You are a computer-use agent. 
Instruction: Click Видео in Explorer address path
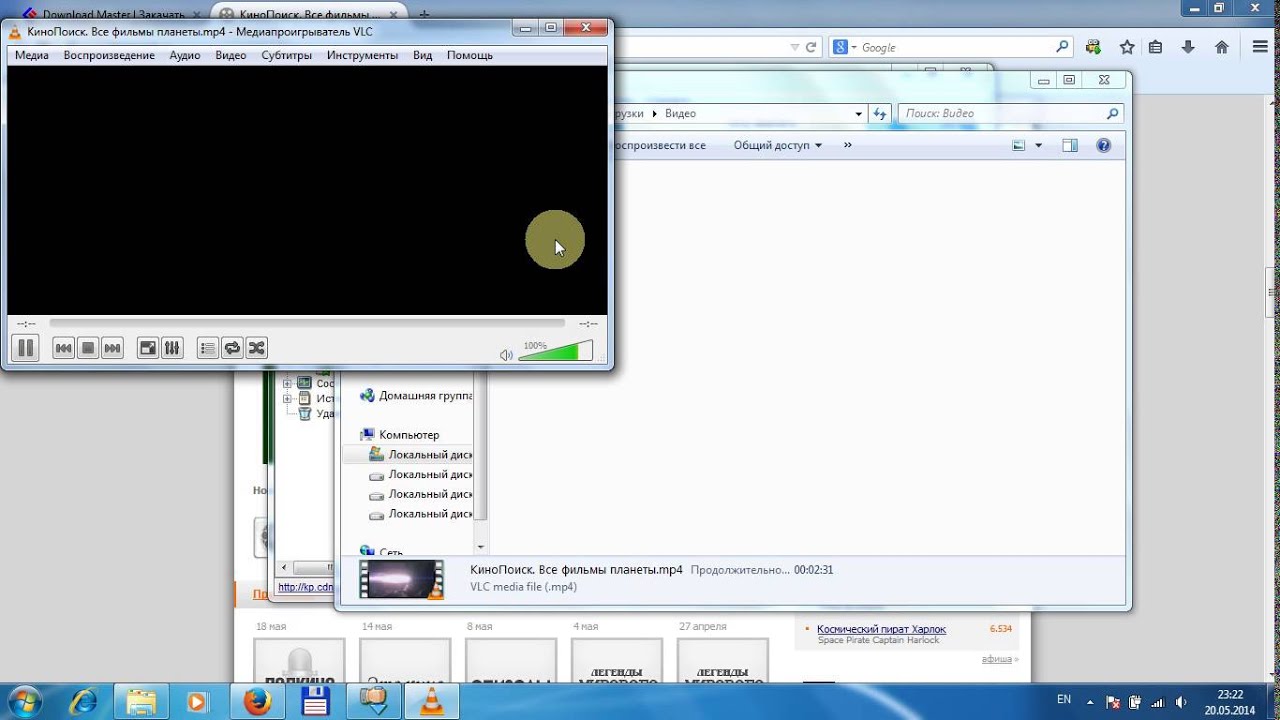[x=680, y=114]
